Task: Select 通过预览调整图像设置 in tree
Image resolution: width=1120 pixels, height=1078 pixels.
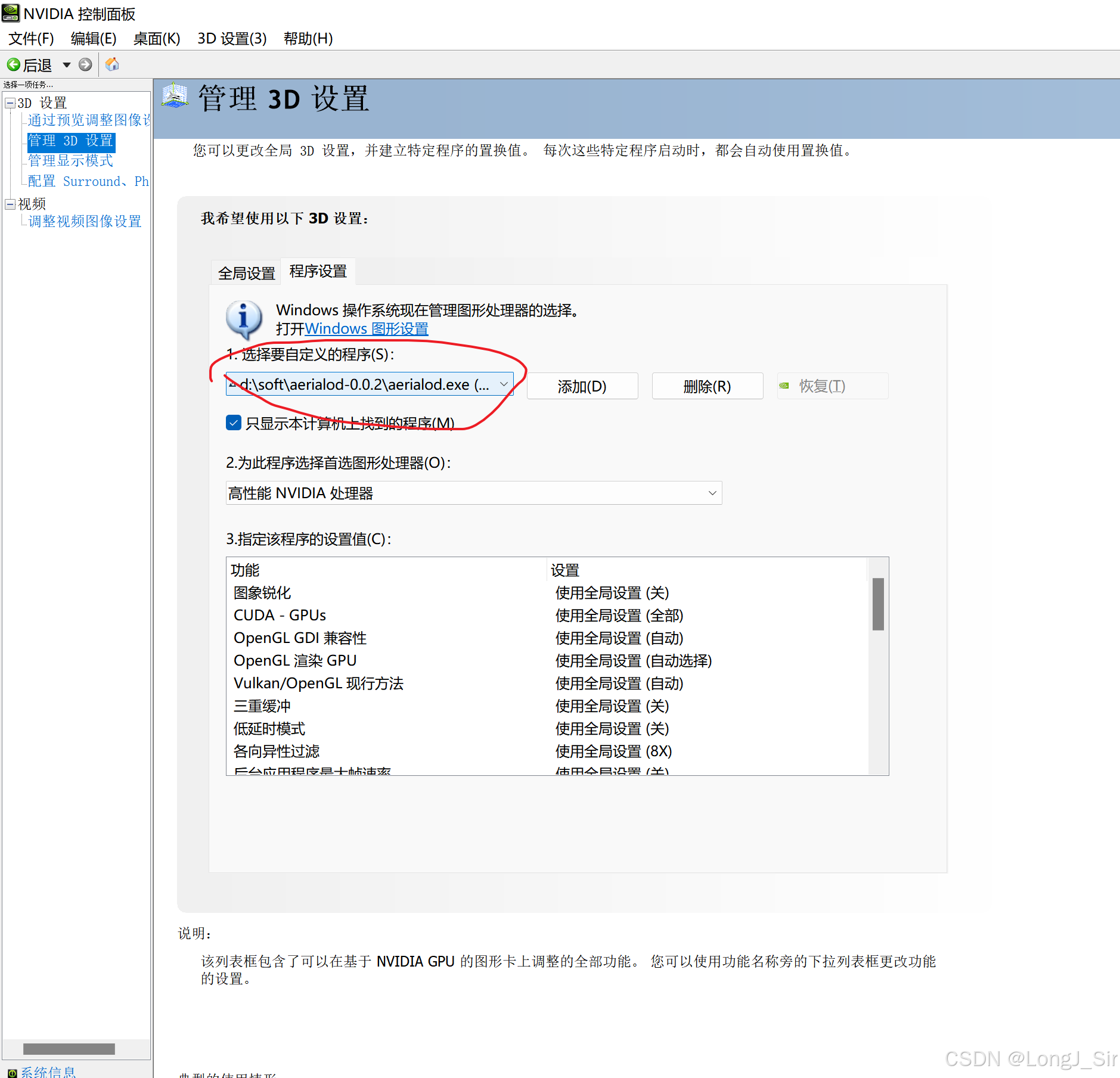Action: [x=89, y=120]
